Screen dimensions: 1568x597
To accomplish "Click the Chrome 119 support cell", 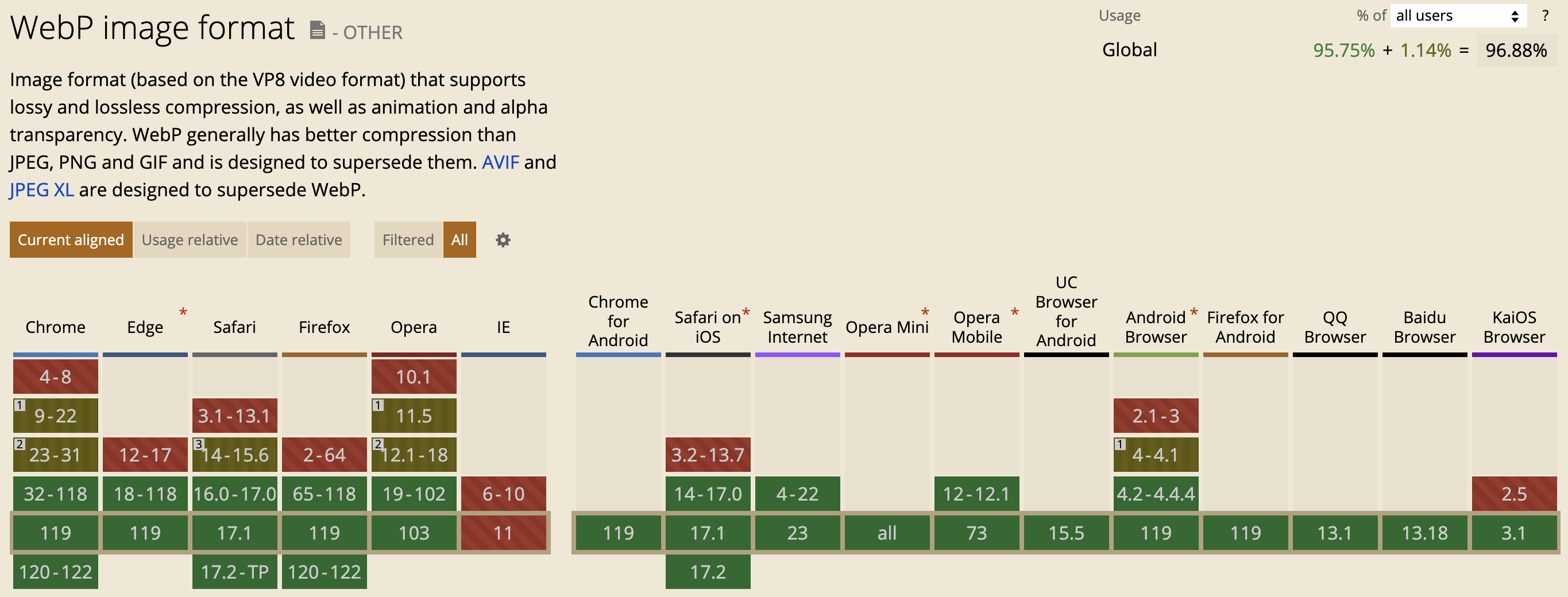I will (x=55, y=533).
